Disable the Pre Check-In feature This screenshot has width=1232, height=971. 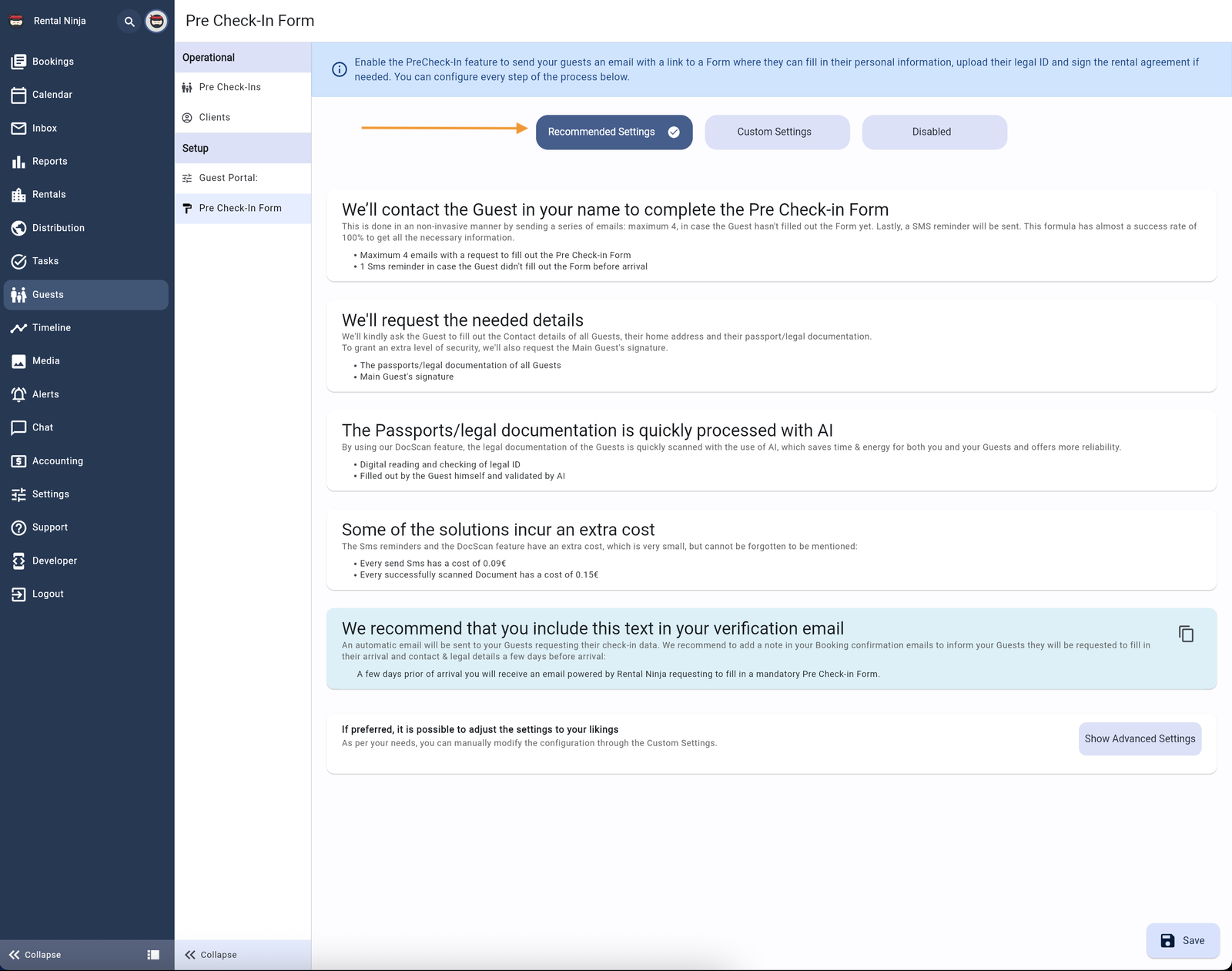[934, 132]
